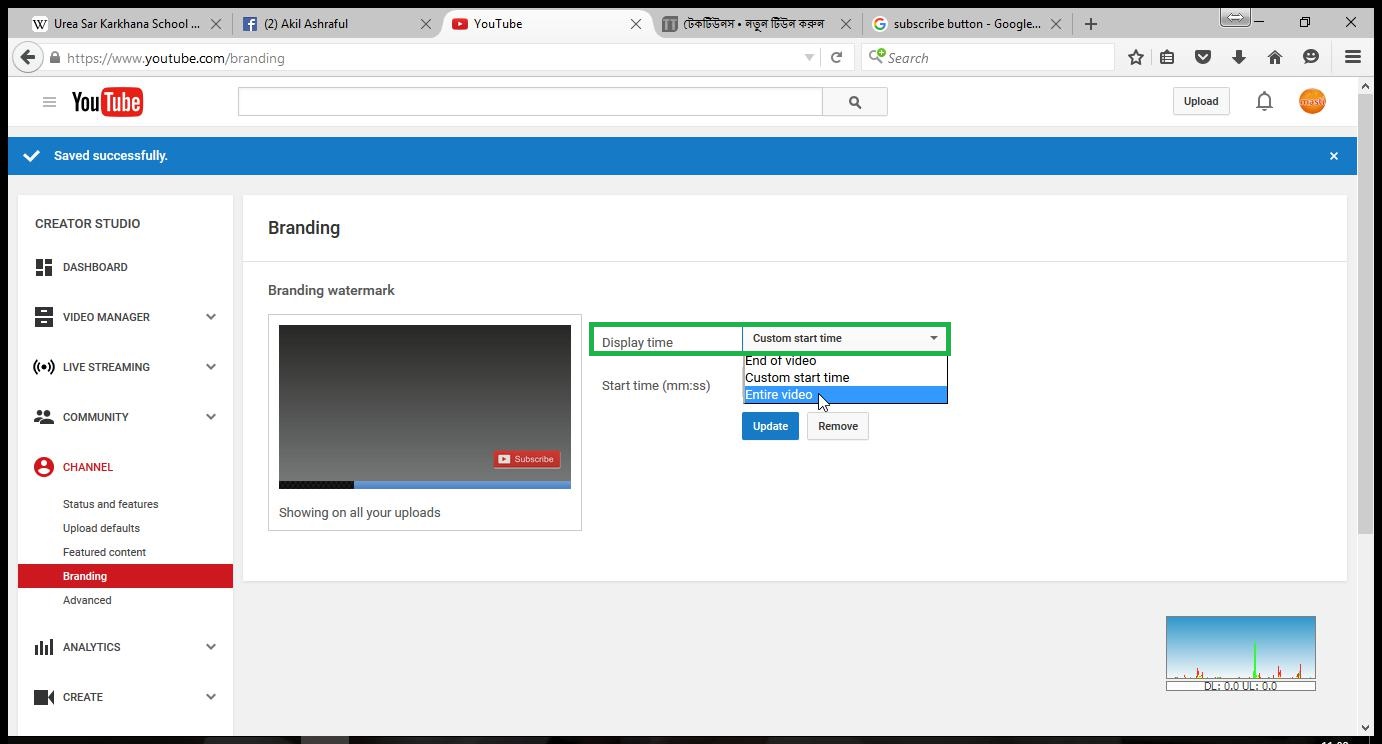The image size is (1382, 744).
Task: Open Upload defaults link
Action: 101,528
